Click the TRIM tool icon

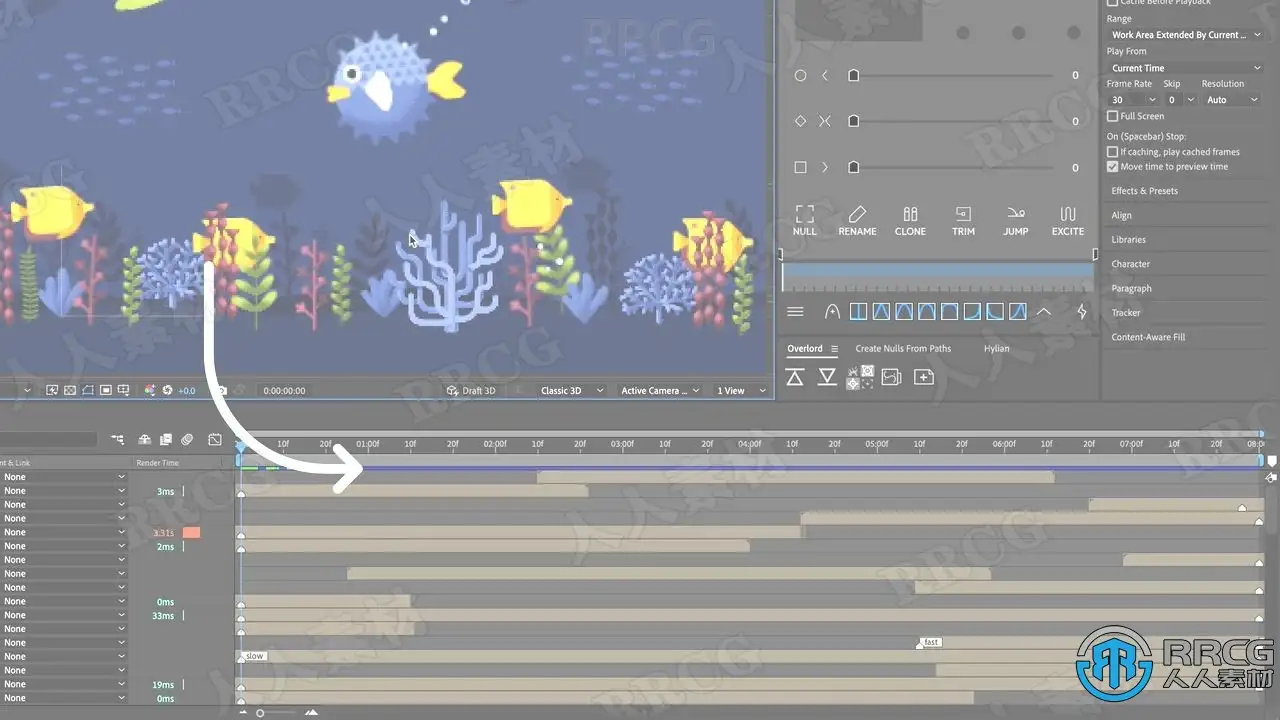[963, 214]
